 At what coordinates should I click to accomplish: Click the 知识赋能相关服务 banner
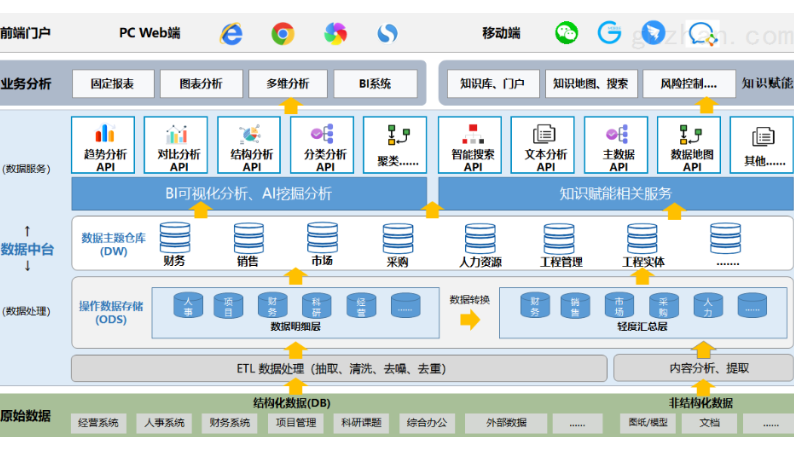(616, 193)
